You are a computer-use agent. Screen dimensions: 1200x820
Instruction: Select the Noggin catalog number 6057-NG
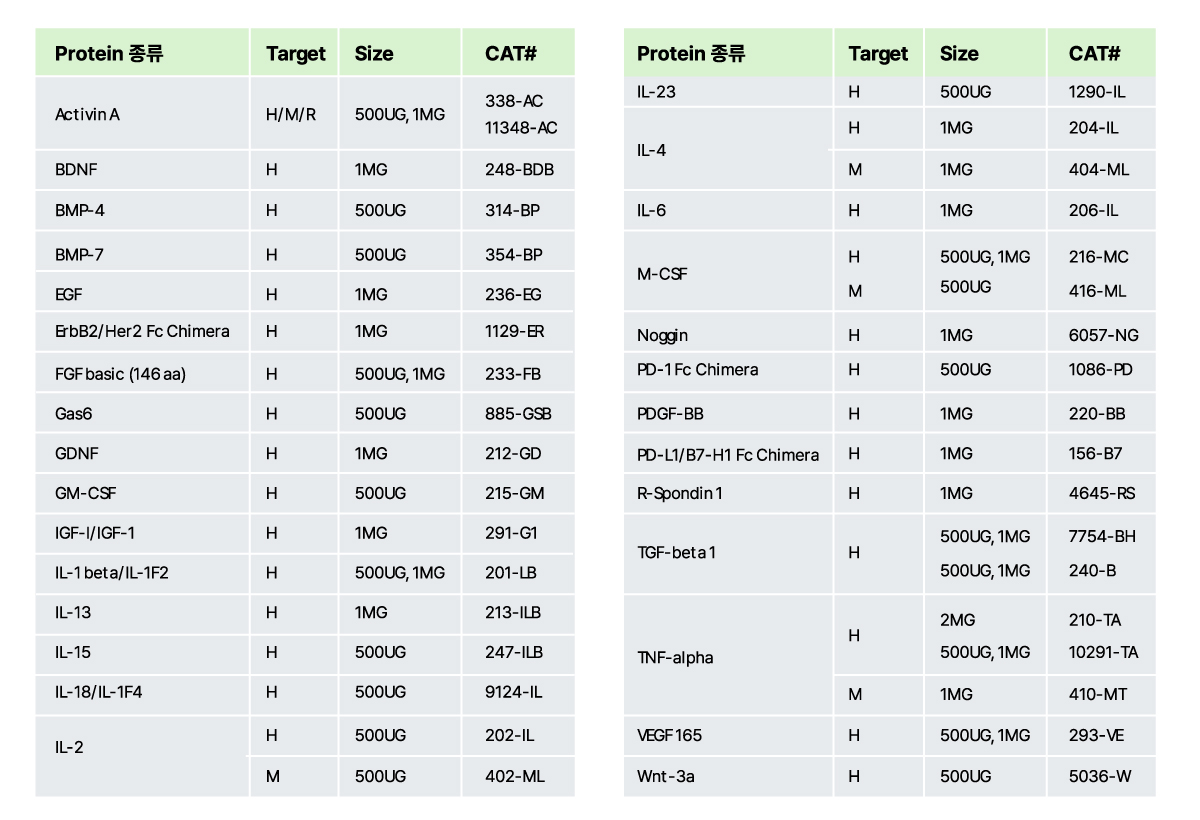click(x=1103, y=336)
